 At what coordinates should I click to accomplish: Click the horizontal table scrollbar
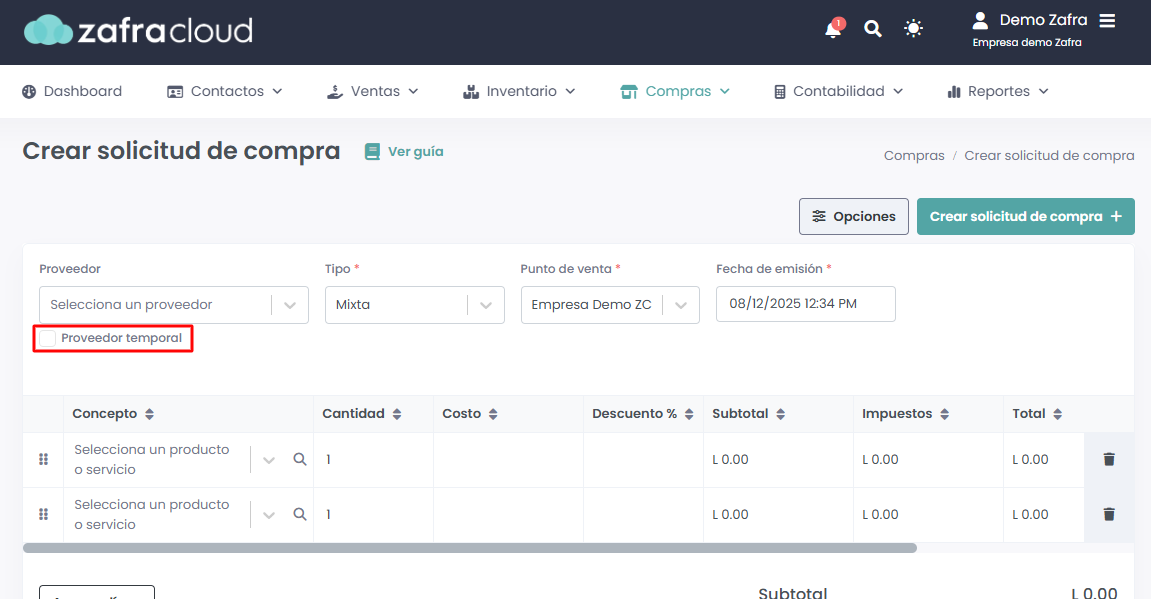(470, 548)
